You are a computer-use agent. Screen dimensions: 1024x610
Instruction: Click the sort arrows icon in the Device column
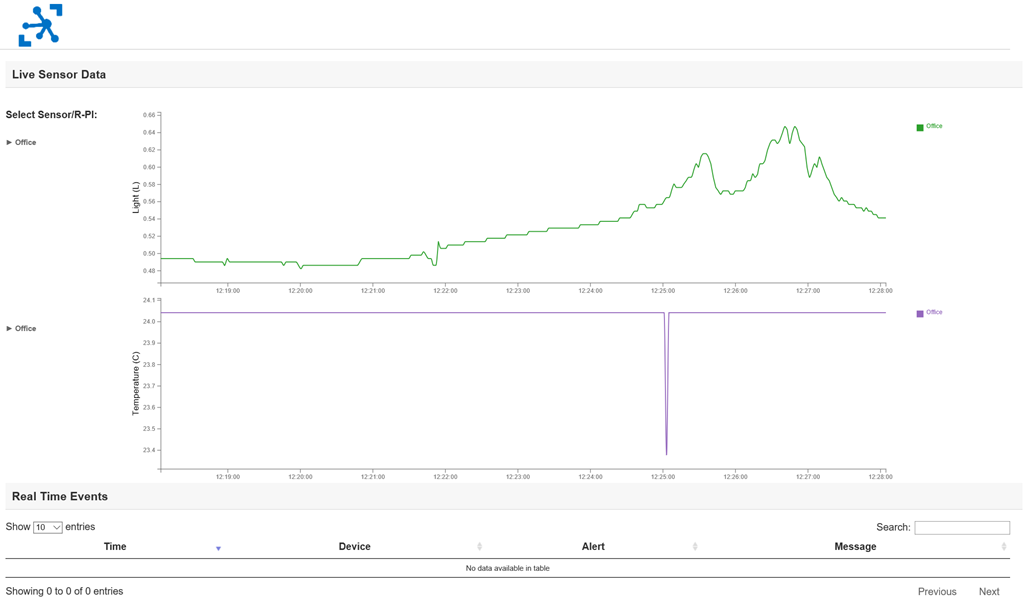[479, 547]
